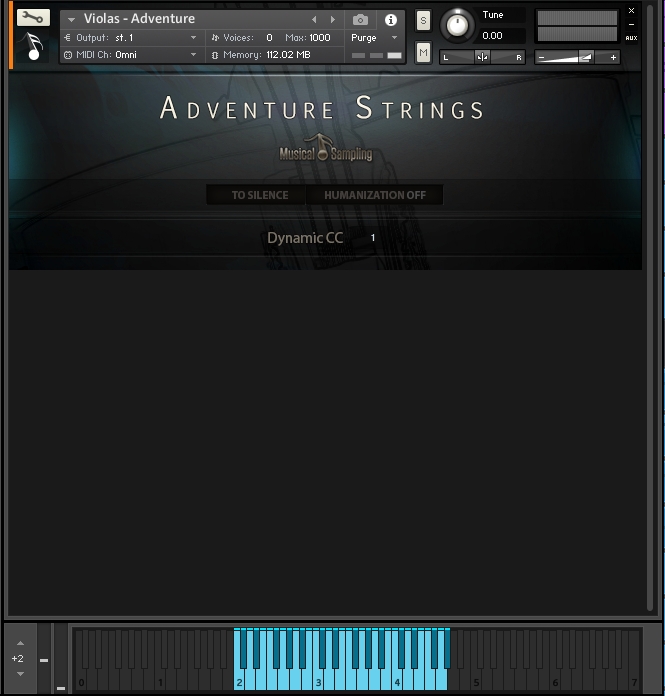Click the volume slider handle
665x696 pixels.
[x=586, y=57]
